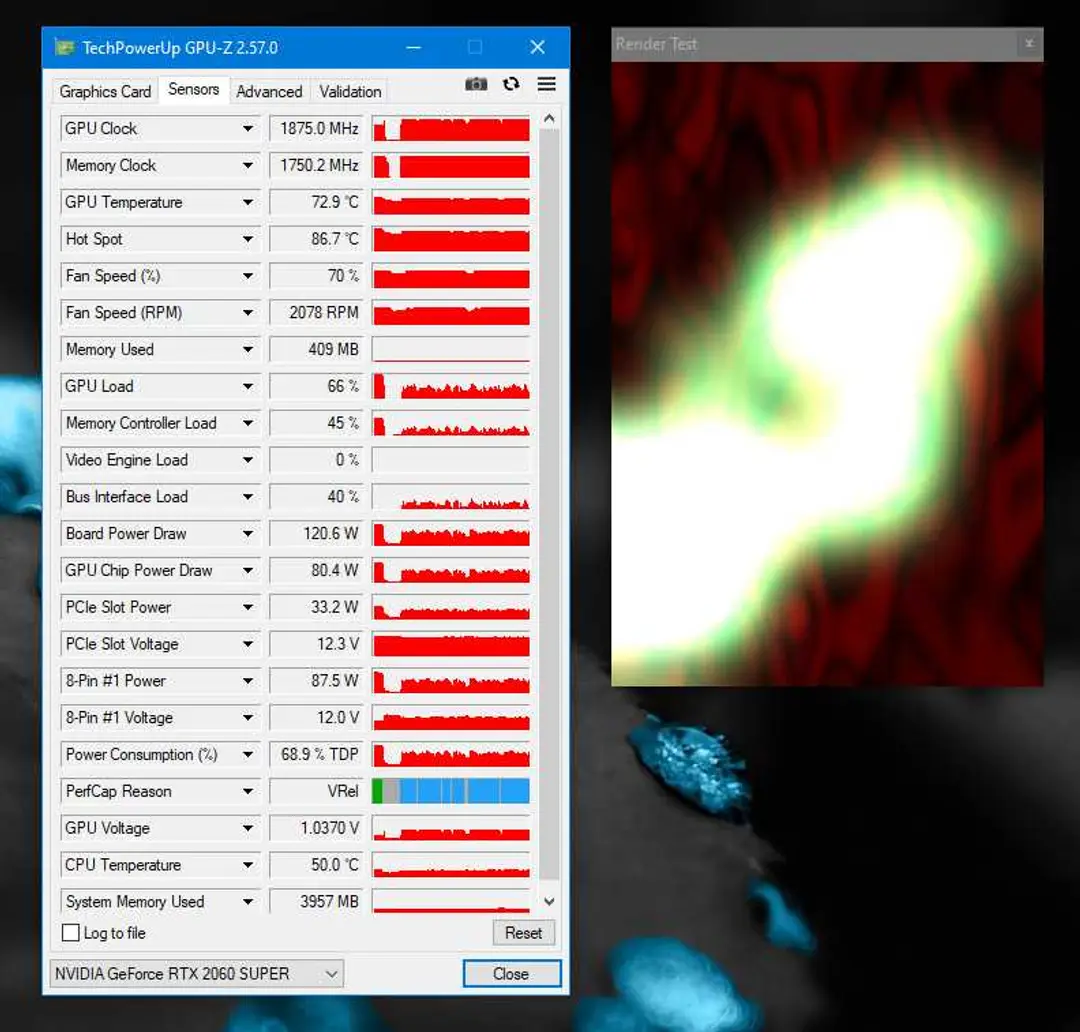The height and width of the screenshot is (1032, 1080).
Task: Open the PerfCap Reason dropdown arrow
Action: tap(247, 792)
